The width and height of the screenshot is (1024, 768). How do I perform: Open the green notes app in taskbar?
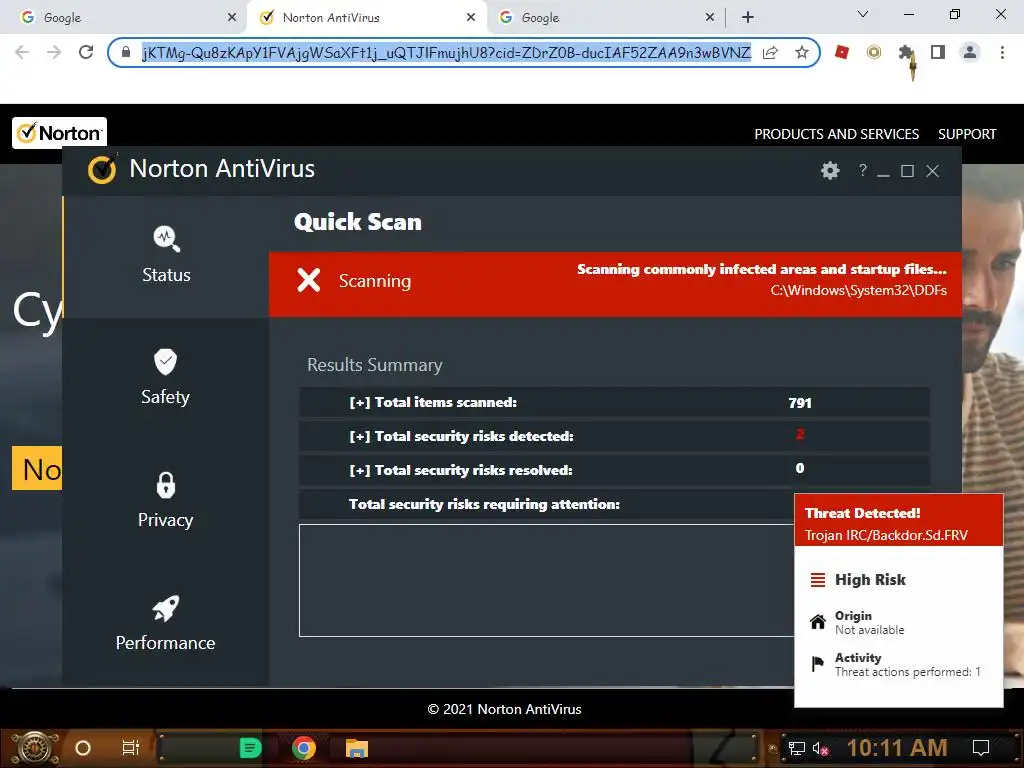coord(250,748)
